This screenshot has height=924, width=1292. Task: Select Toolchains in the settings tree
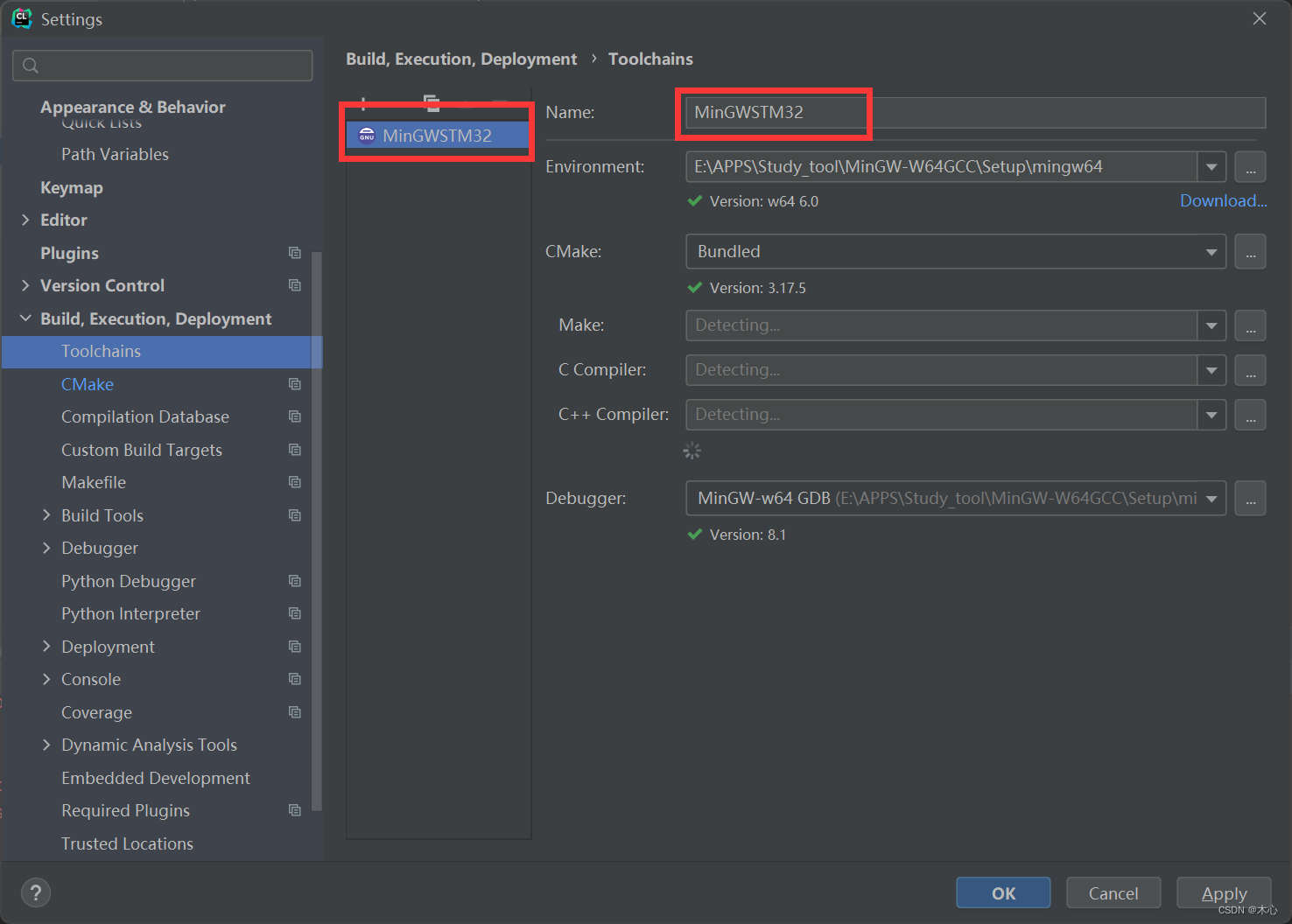[162, 352]
